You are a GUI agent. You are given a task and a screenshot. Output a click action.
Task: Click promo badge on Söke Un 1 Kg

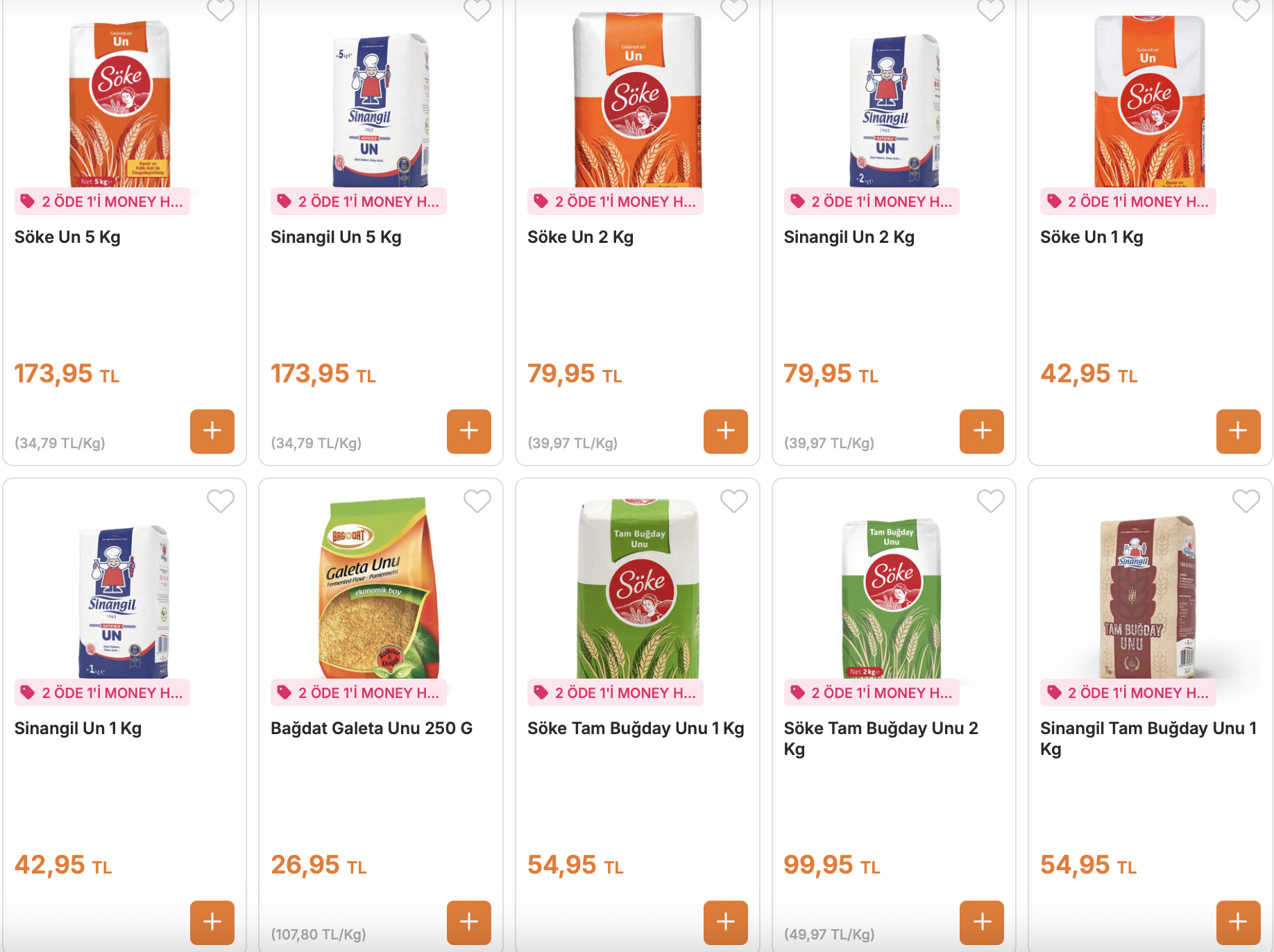click(1128, 202)
